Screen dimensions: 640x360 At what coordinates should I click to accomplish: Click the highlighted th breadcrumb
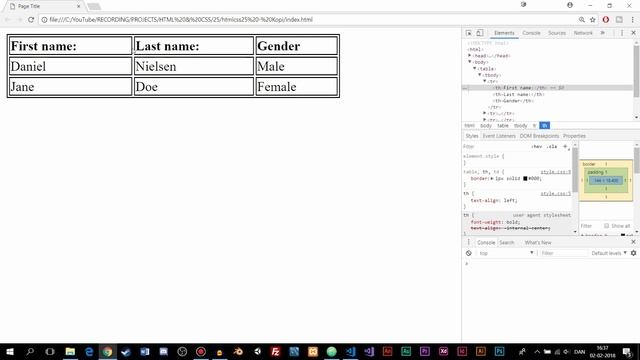544,126
